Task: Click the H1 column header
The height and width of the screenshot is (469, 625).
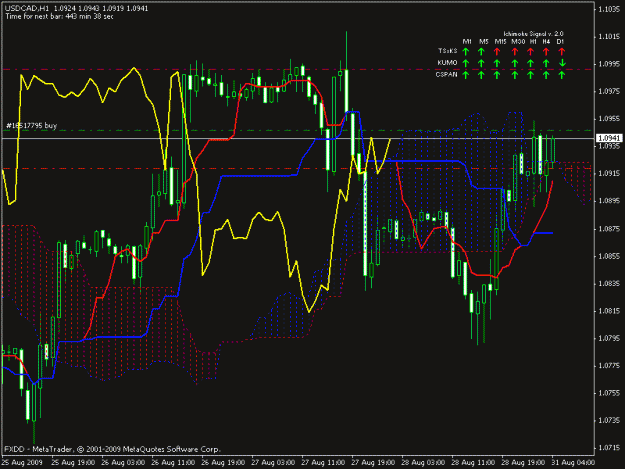Action: click(533, 41)
